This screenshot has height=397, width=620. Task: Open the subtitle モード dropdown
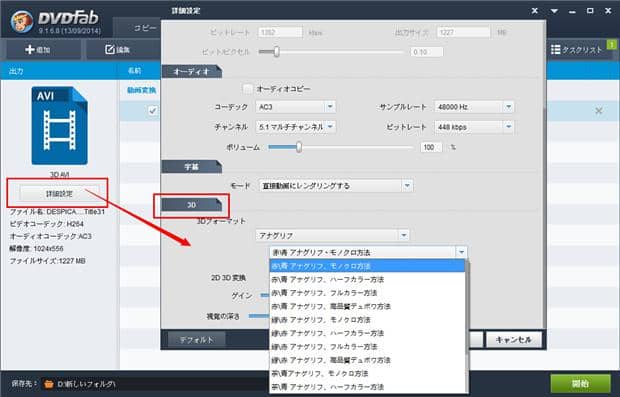(336, 185)
